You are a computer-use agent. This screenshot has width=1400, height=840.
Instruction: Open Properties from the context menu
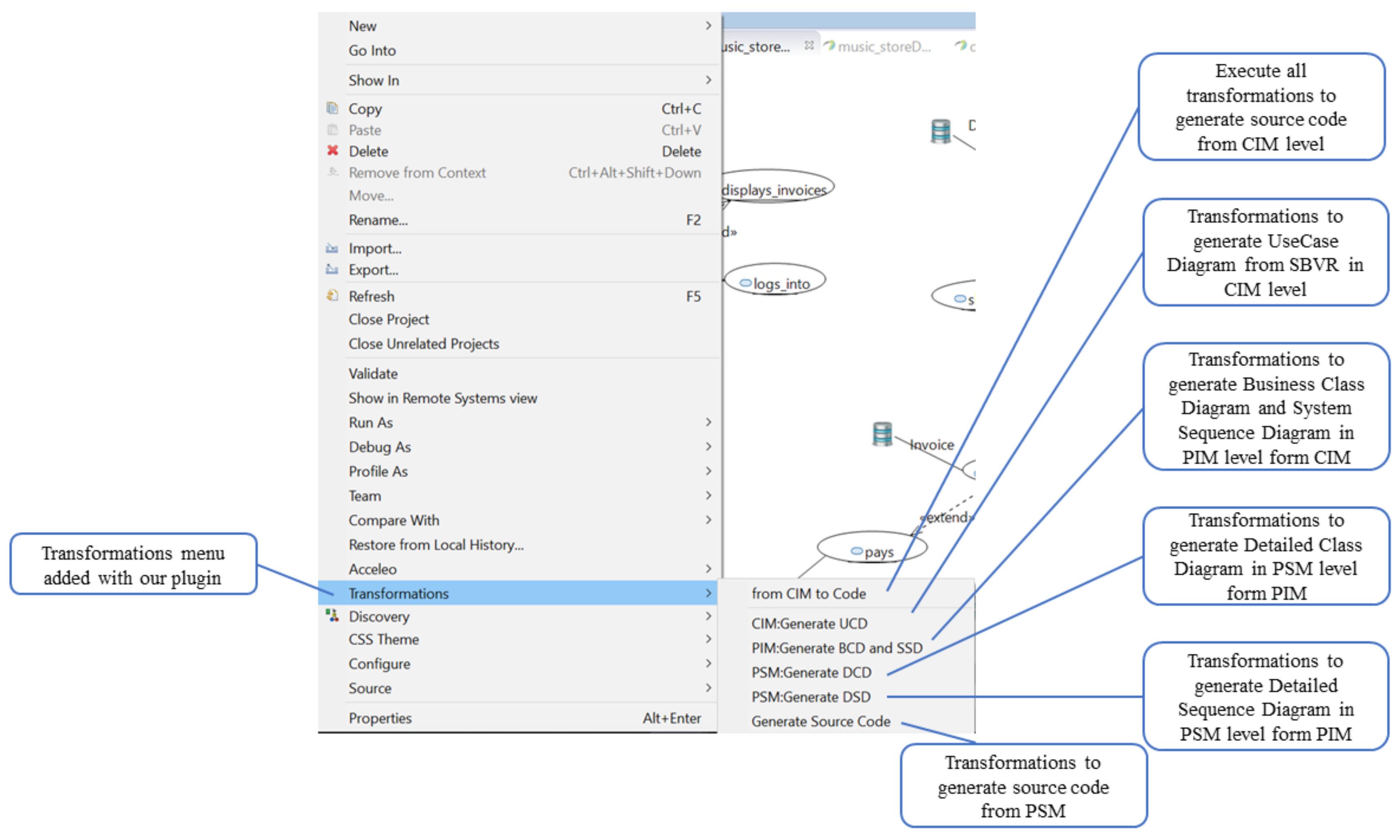(x=380, y=718)
